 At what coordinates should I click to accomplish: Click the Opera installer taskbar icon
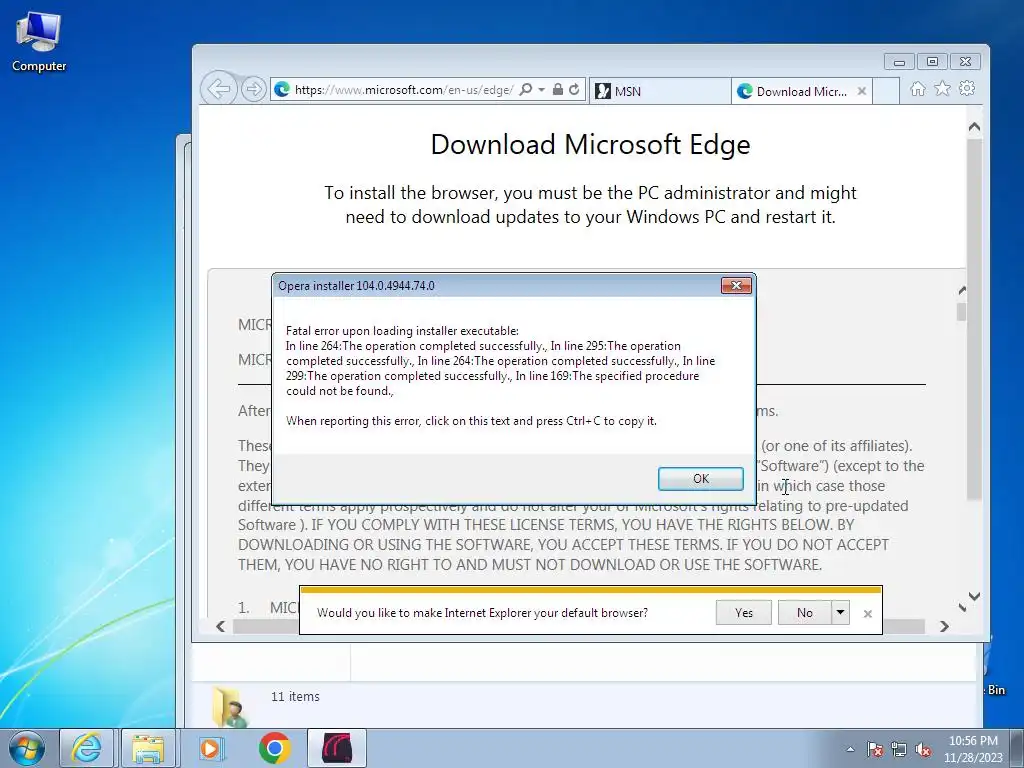tap(337, 748)
